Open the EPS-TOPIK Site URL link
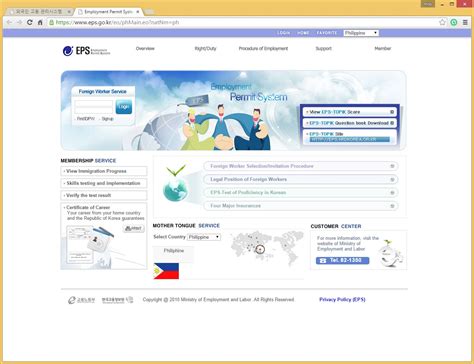Screen dimensions: 474x364 click(x=349, y=140)
